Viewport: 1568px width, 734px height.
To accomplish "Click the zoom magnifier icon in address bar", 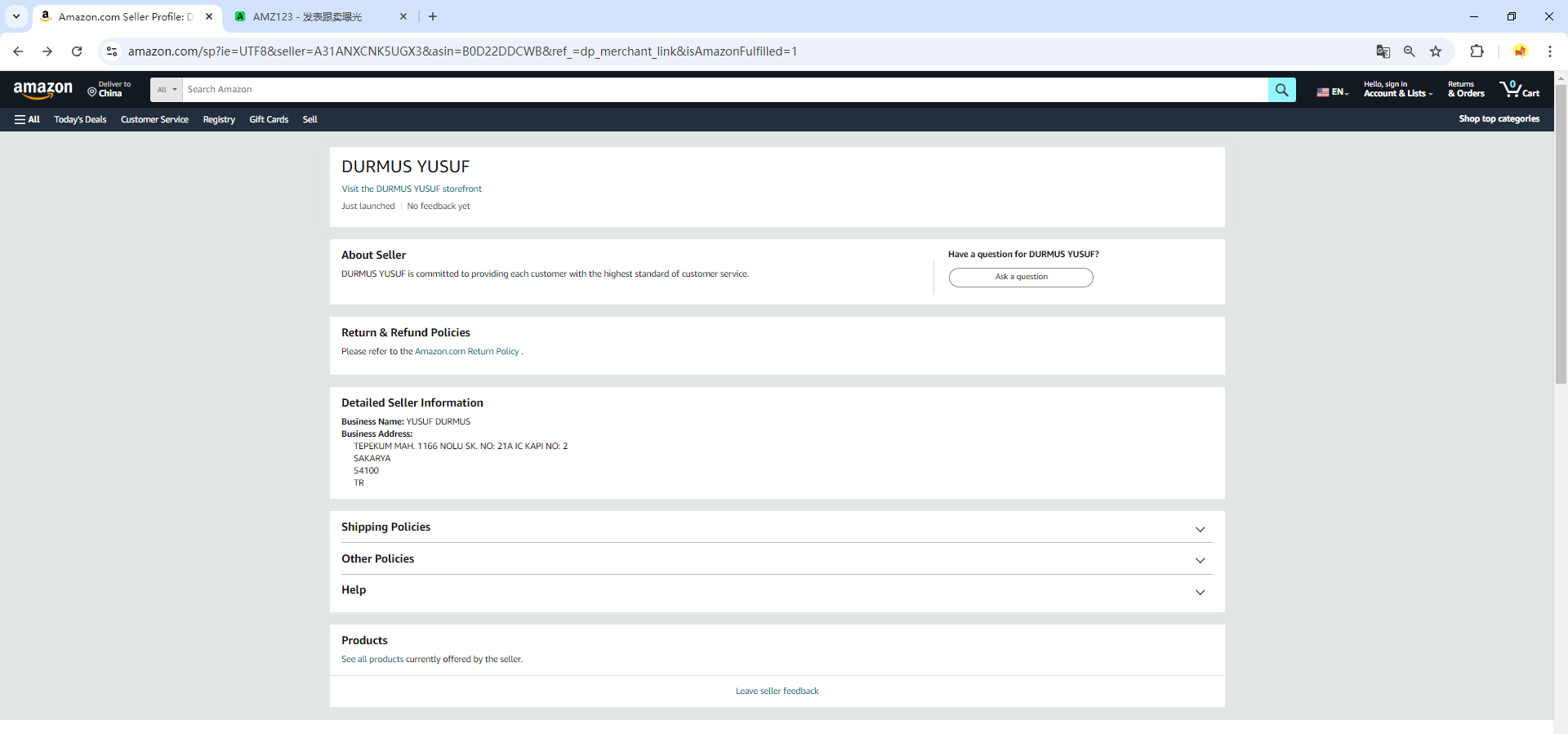I will coord(1410,51).
